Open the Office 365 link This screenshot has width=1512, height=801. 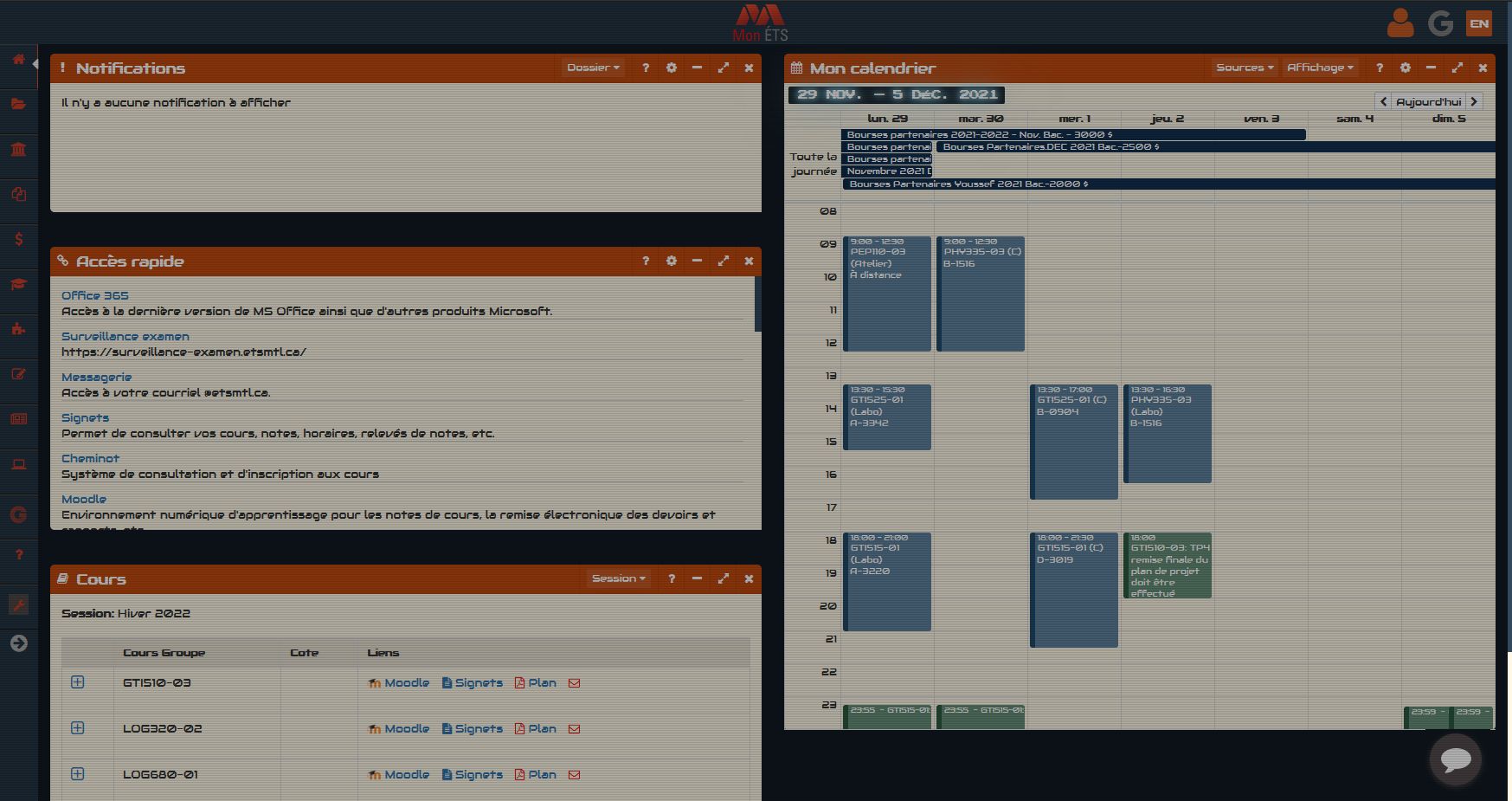(x=95, y=295)
